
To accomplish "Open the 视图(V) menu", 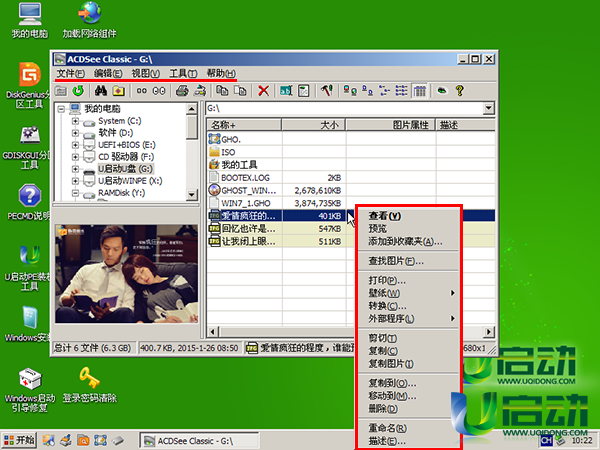I will tap(146, 73).
